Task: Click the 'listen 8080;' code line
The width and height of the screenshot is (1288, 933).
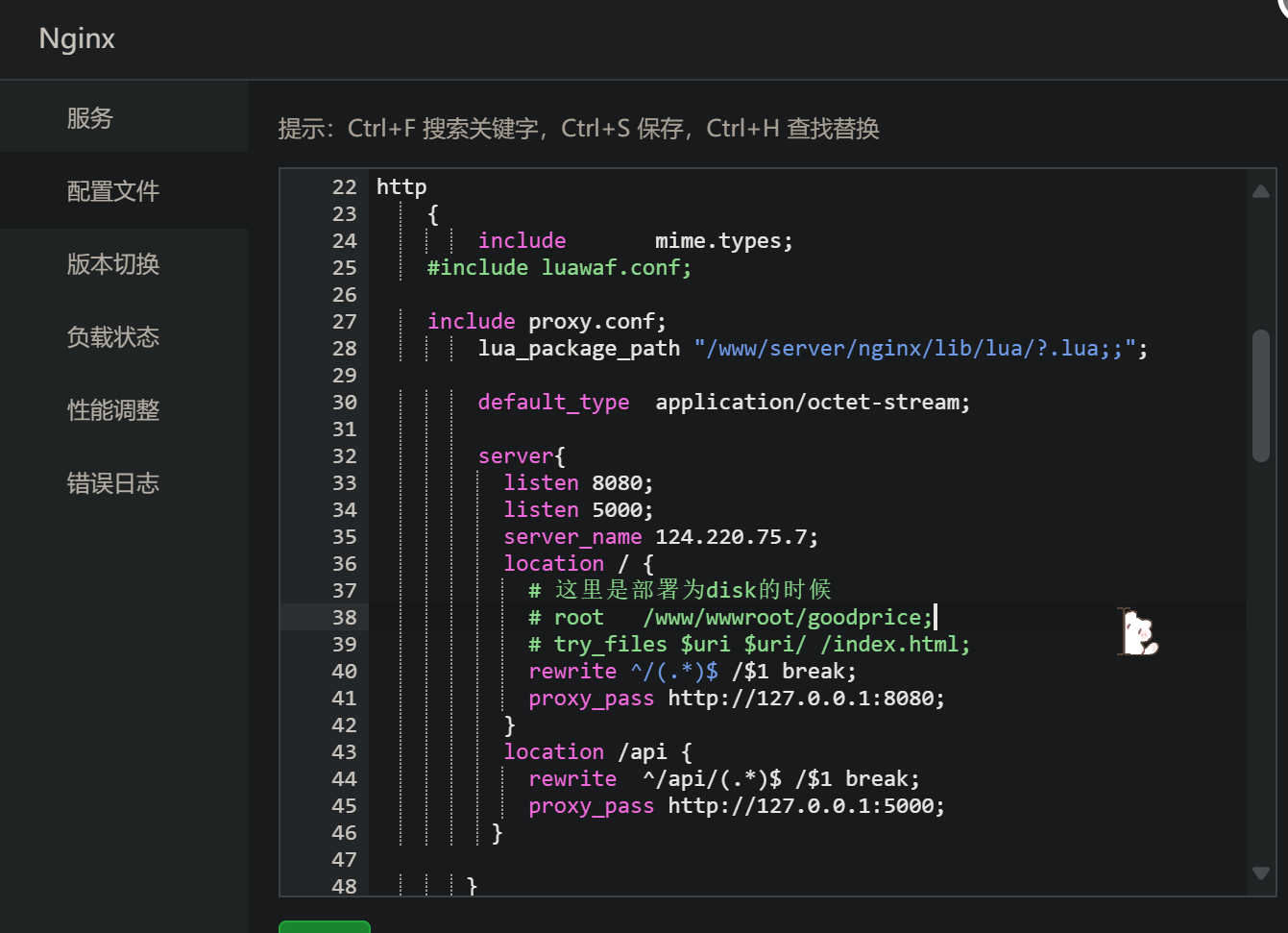Action: pos(578,483)
